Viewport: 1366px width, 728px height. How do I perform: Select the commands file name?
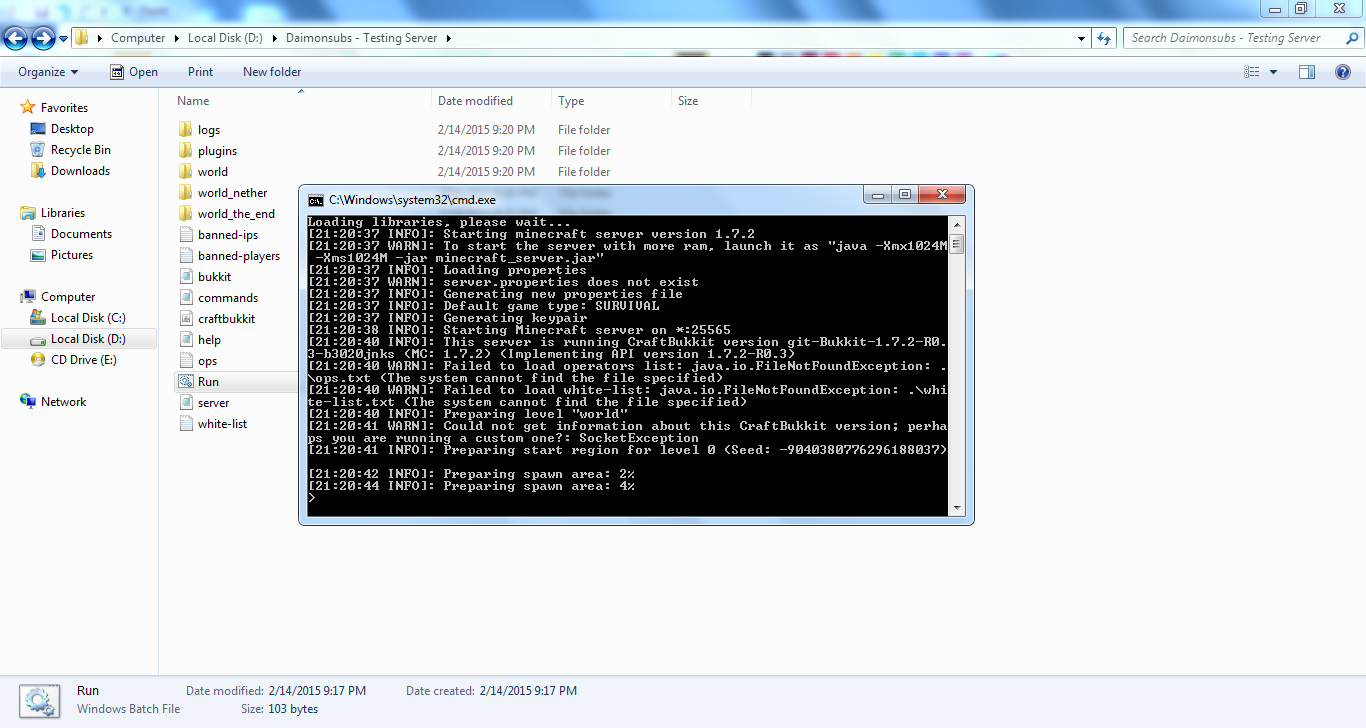click(228, 298)
